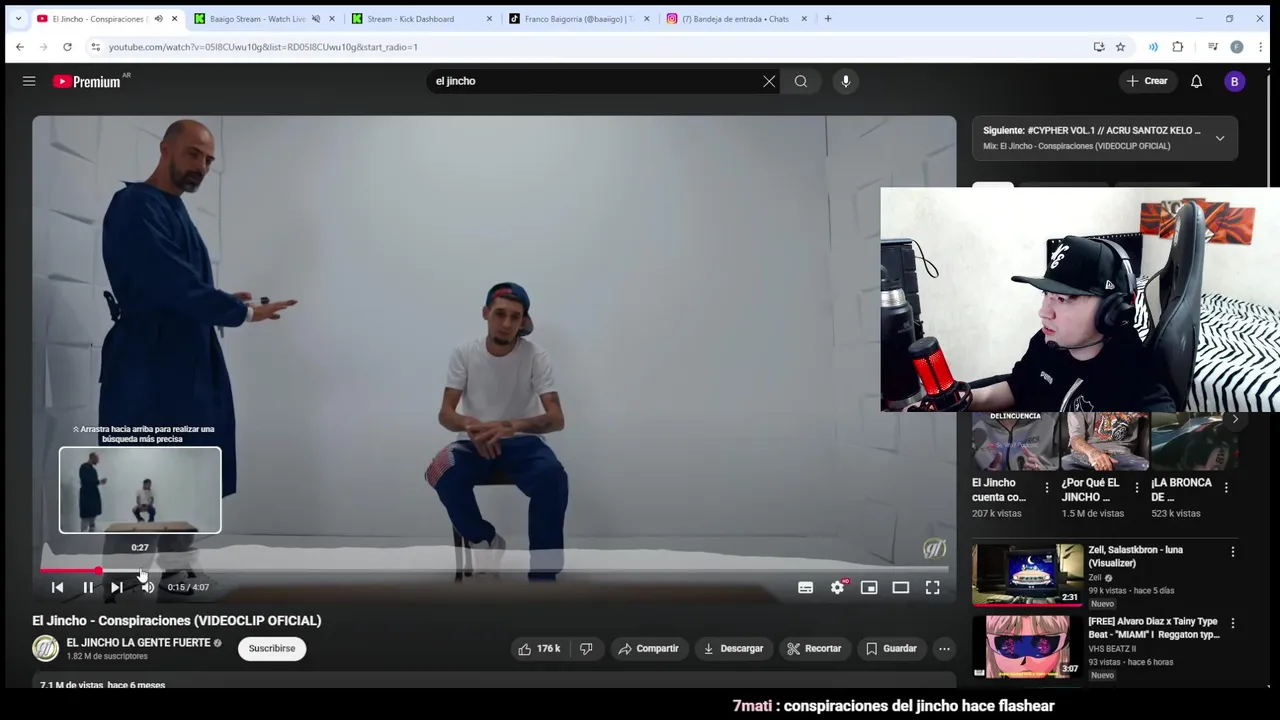Dislike the video with thumbs down
Screen dimensions: 1280x720
tap(586, 649)
